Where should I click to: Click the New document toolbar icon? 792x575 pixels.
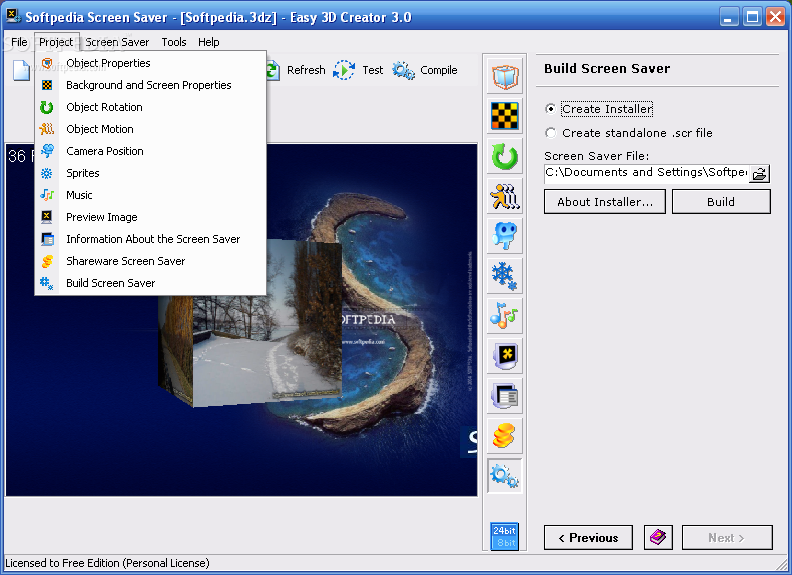[21, 70]
